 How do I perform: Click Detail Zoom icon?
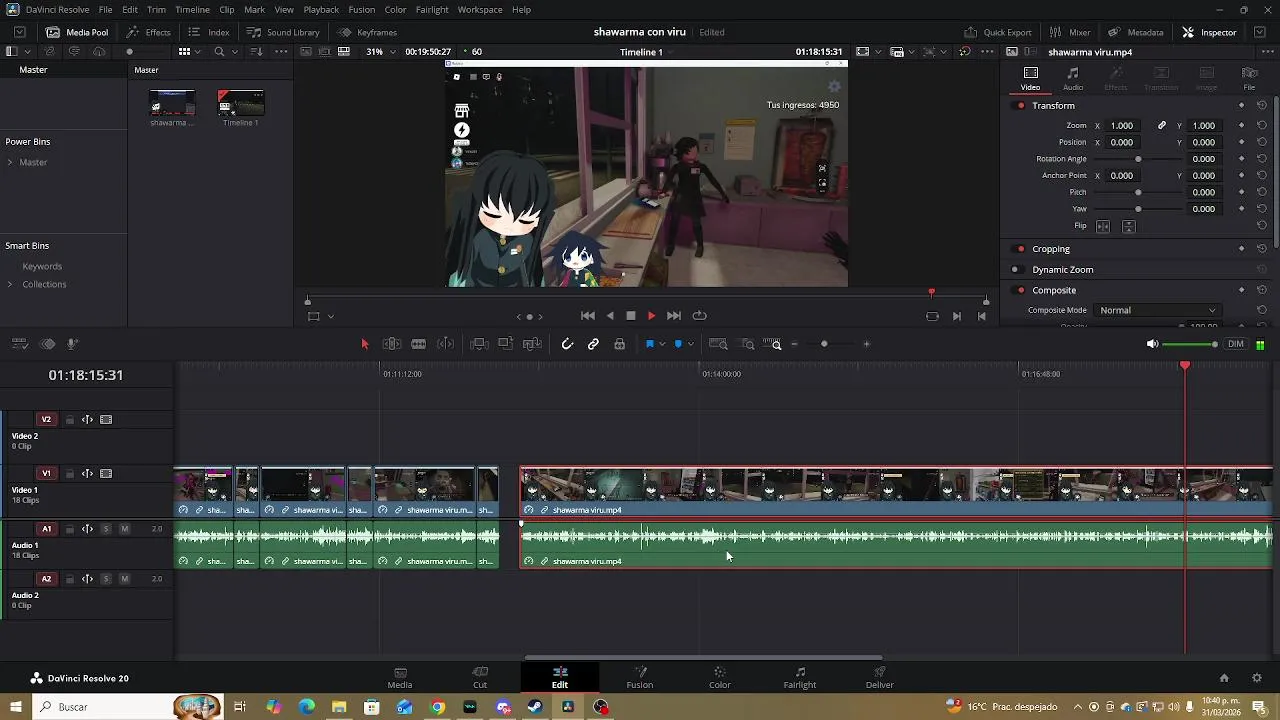click(748, 344)
